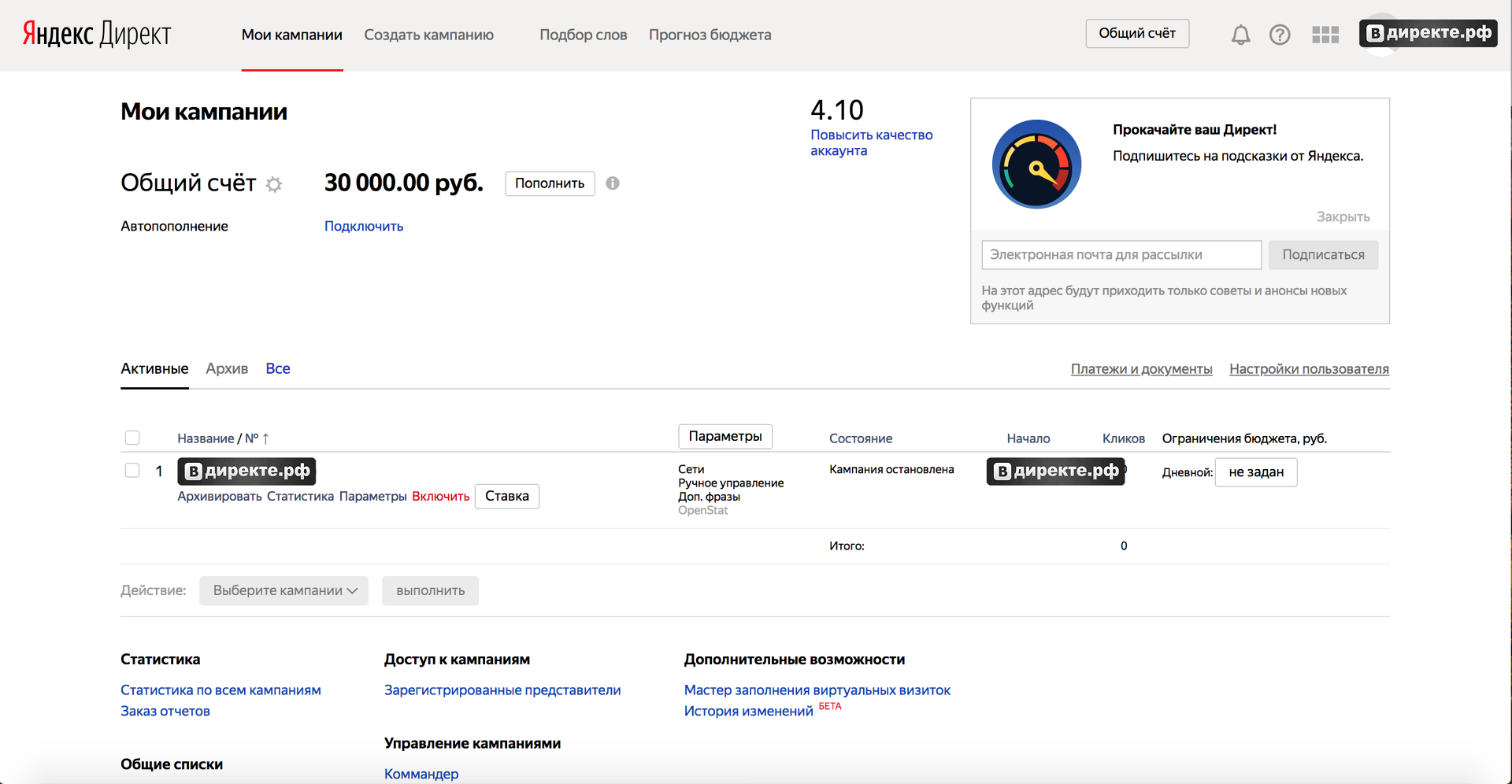Open Мастер заполнения виртуальных визиток
The width and height of the screenshot is (1512, 784).
coord(817,690)
